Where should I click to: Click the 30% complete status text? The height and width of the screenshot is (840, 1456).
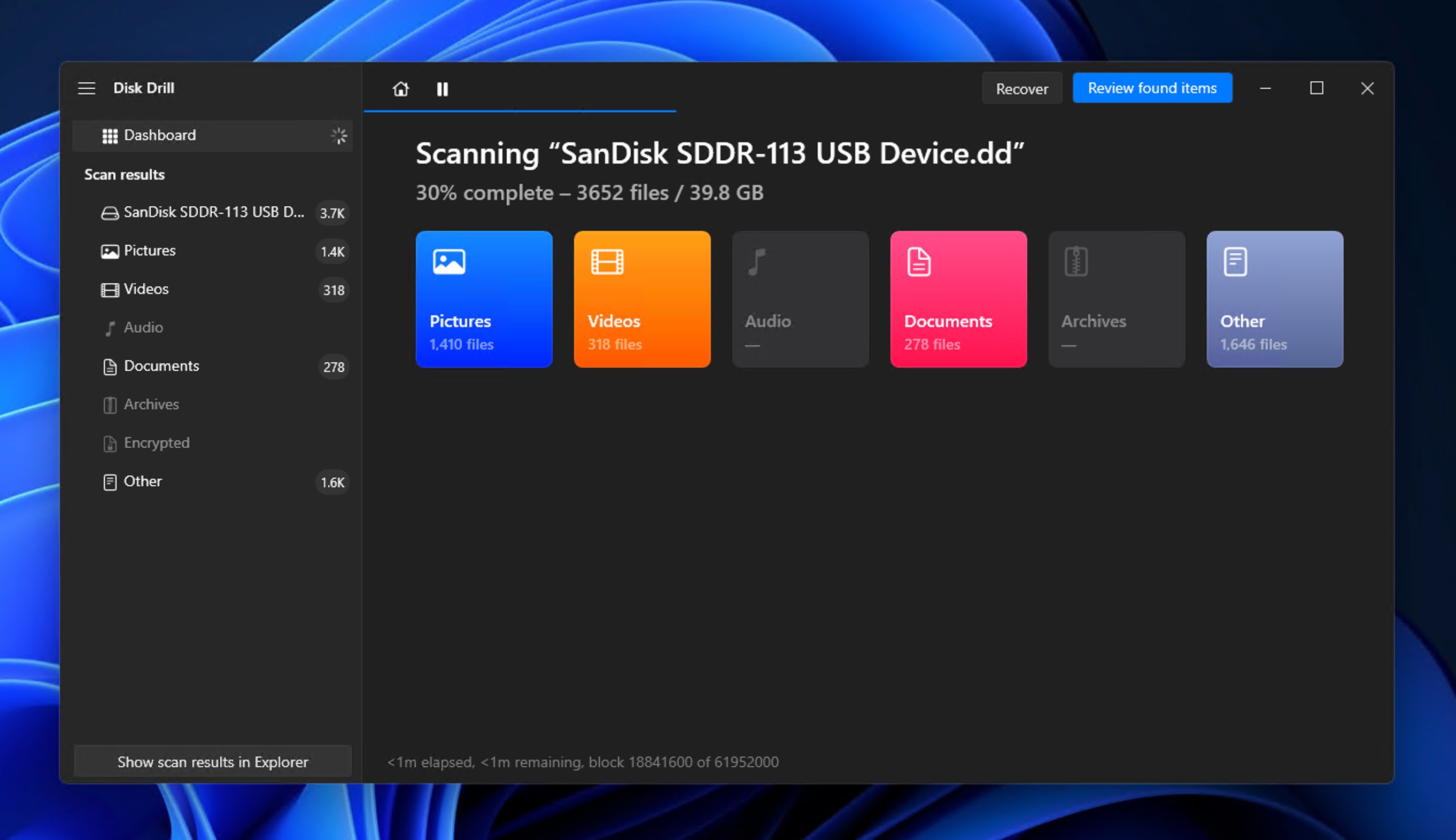point(589,193)
